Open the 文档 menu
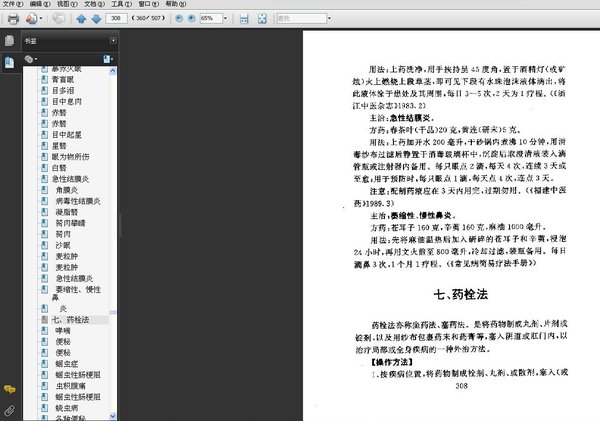Viewport: 600px width, 421px height. click(95, 4)
